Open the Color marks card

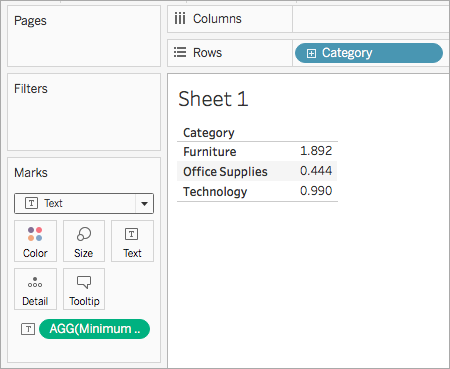pyautogui.click(x=35, y=241)
